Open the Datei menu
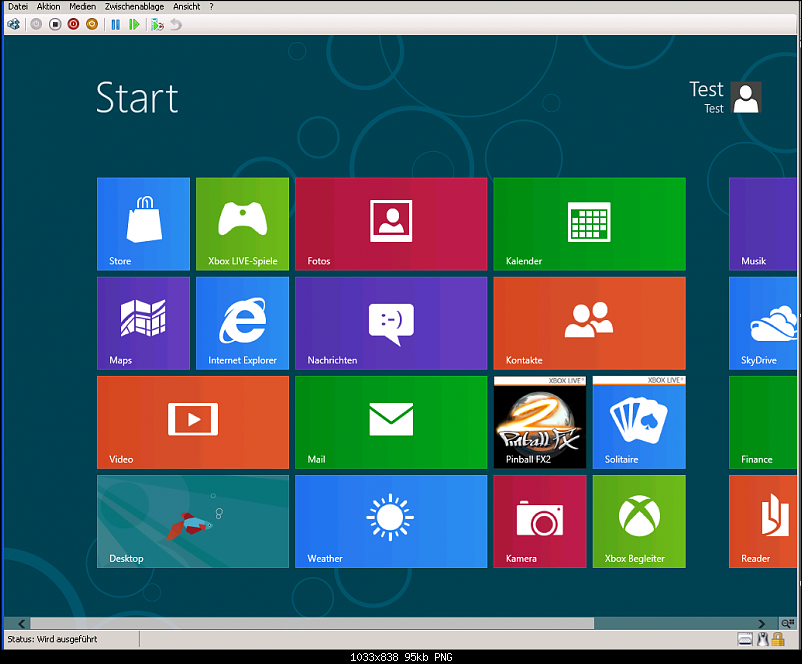 point(17,7)
